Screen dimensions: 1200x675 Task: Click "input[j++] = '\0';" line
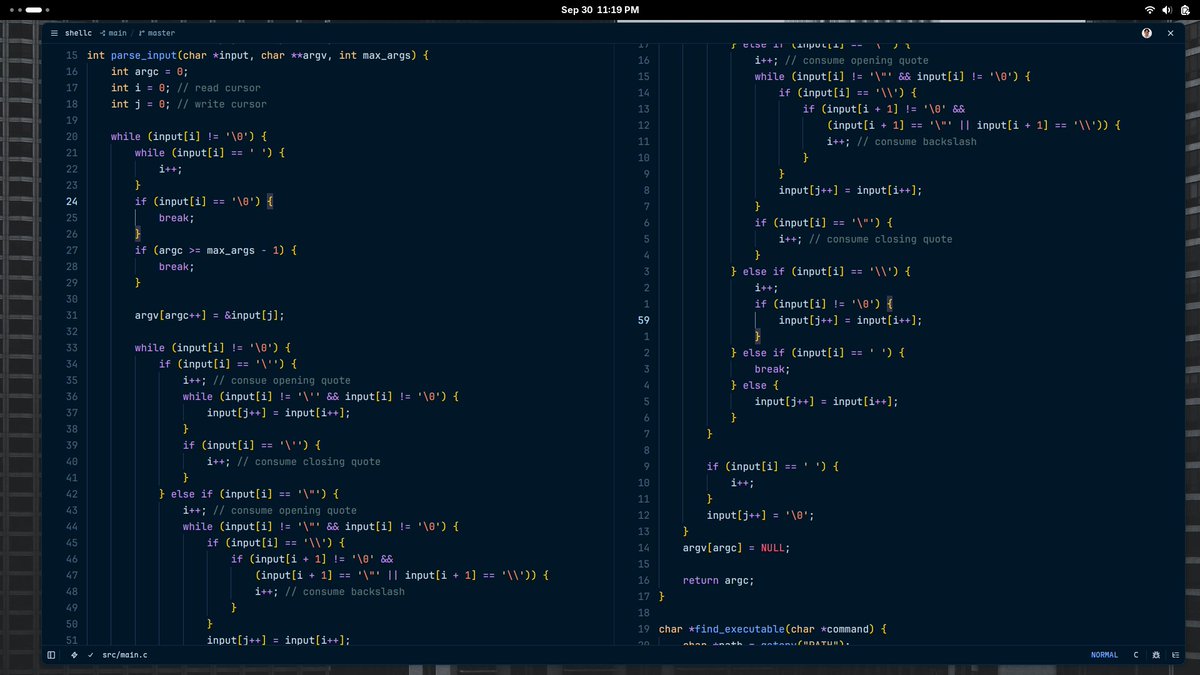tap(761, 515)
